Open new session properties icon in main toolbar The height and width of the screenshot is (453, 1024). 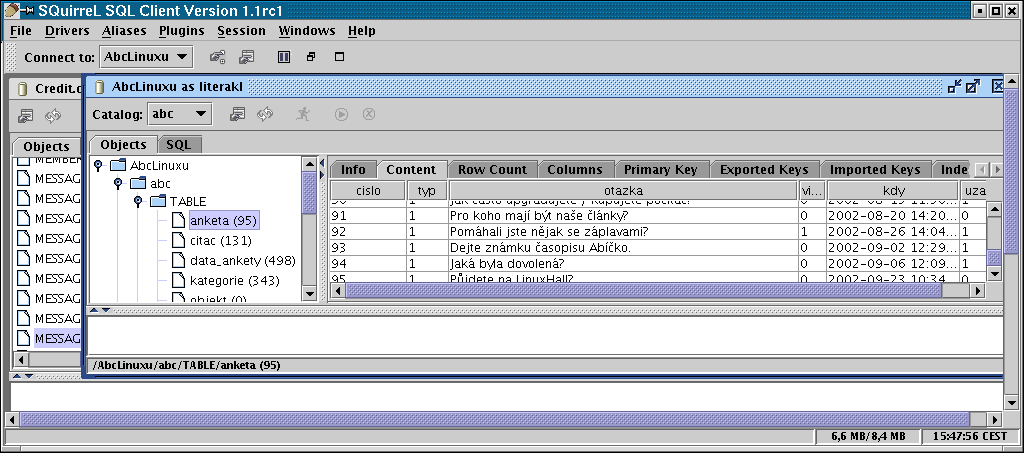click(246, 57)
